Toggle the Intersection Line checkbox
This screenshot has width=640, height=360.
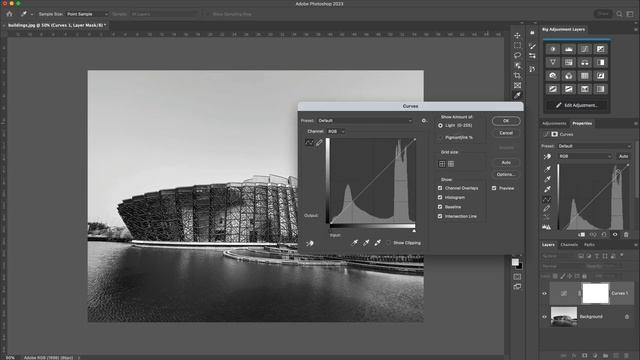440,216
